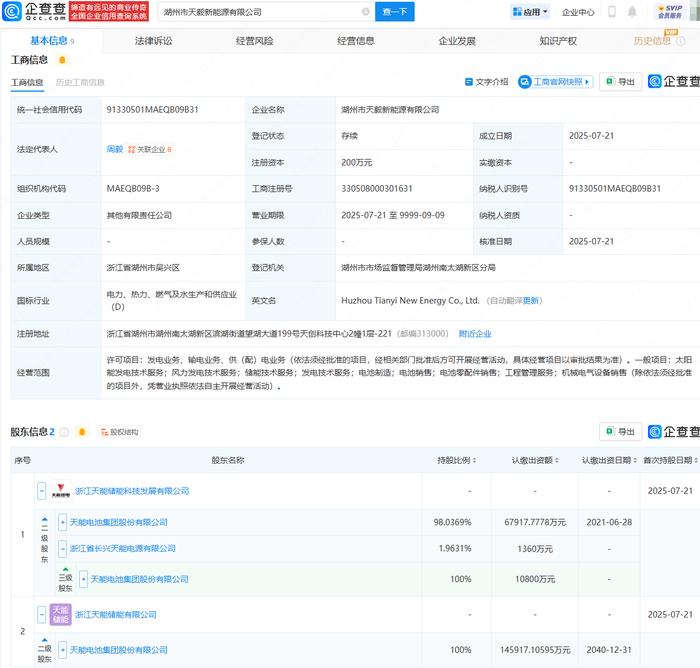700x668 pixels.
Task: Switch to 法律诉讼 tab
Action: [x=154, y=41]
